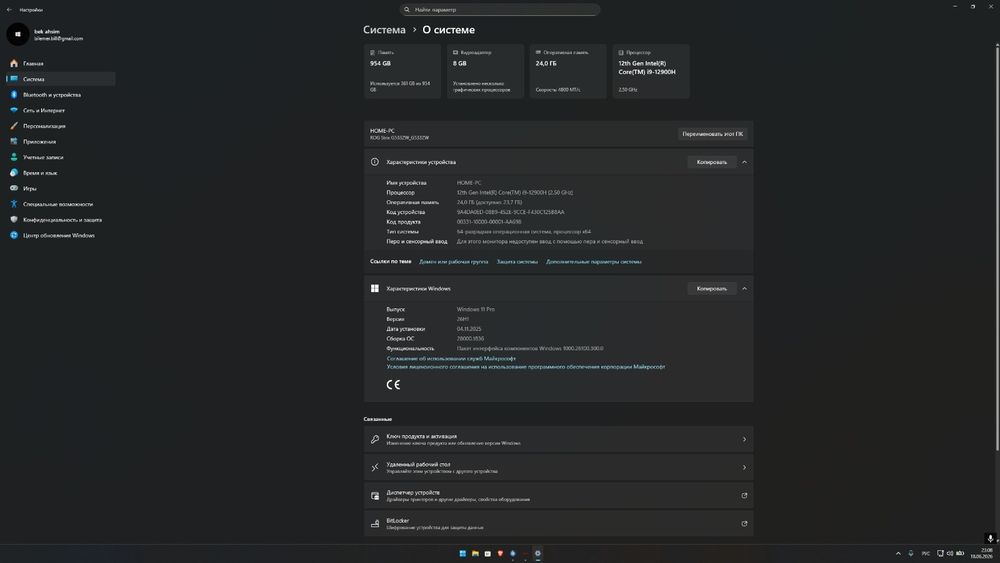The width and height of the screenshot is (1000, 563).
Task: Open the Windows Start button on taskbar
Action: (462, 553)
